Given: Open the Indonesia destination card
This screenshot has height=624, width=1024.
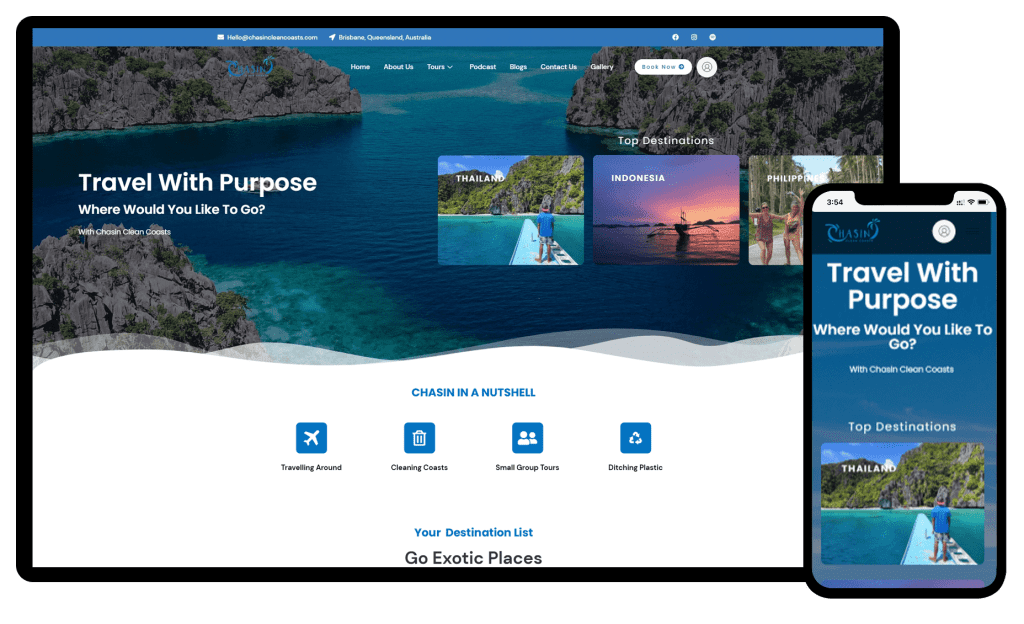Looking at the screenshot, I should 666,210.
